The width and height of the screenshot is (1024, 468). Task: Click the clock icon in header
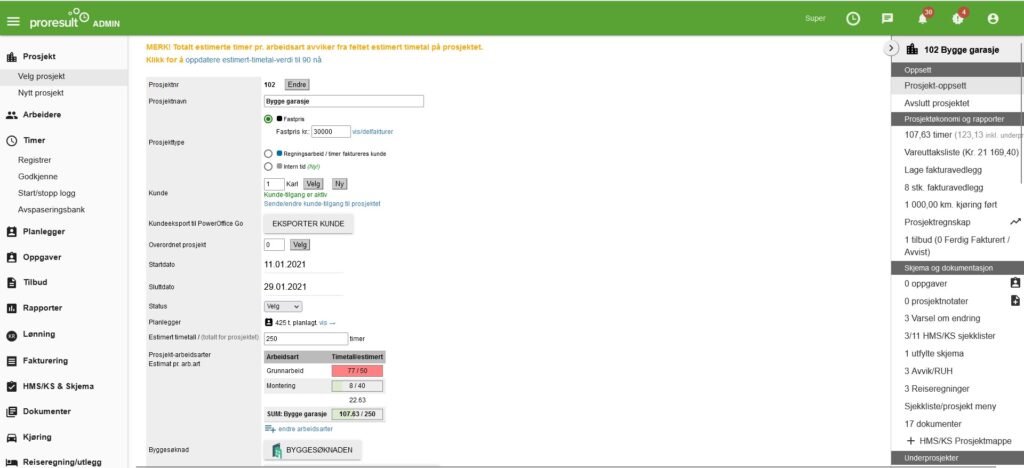(x=853, y=18)
